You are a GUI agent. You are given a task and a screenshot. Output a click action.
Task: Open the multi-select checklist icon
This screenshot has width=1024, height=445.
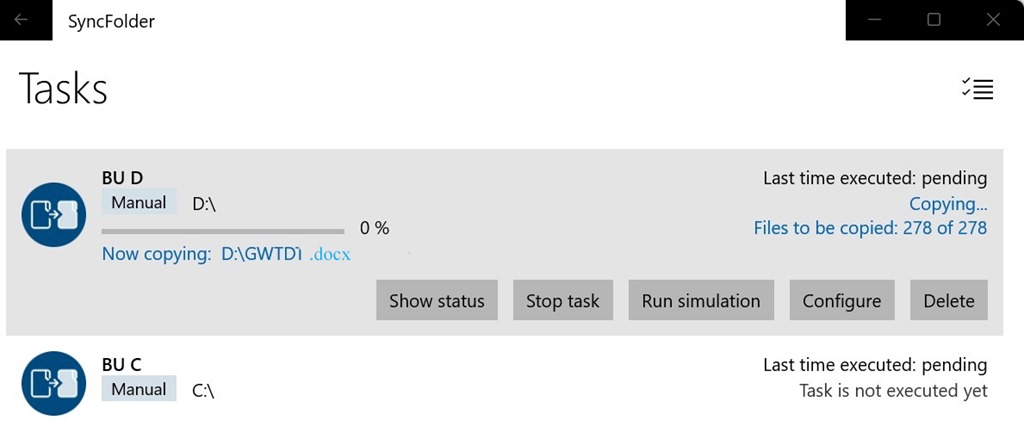click(977, 88)
